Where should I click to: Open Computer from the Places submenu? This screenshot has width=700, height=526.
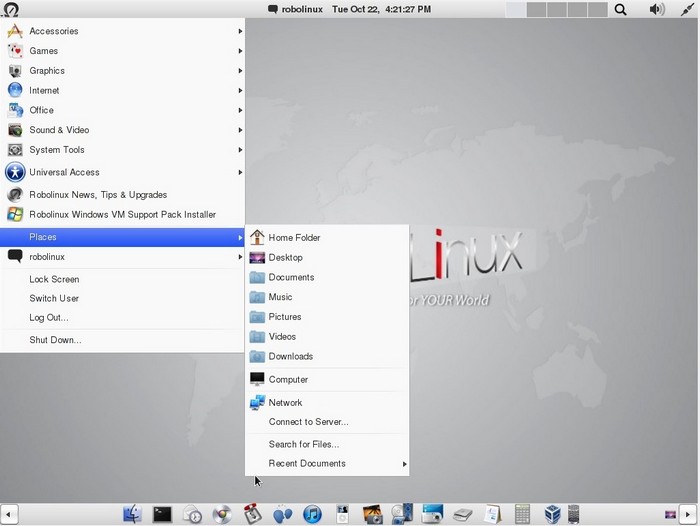[x=327, y=380]
